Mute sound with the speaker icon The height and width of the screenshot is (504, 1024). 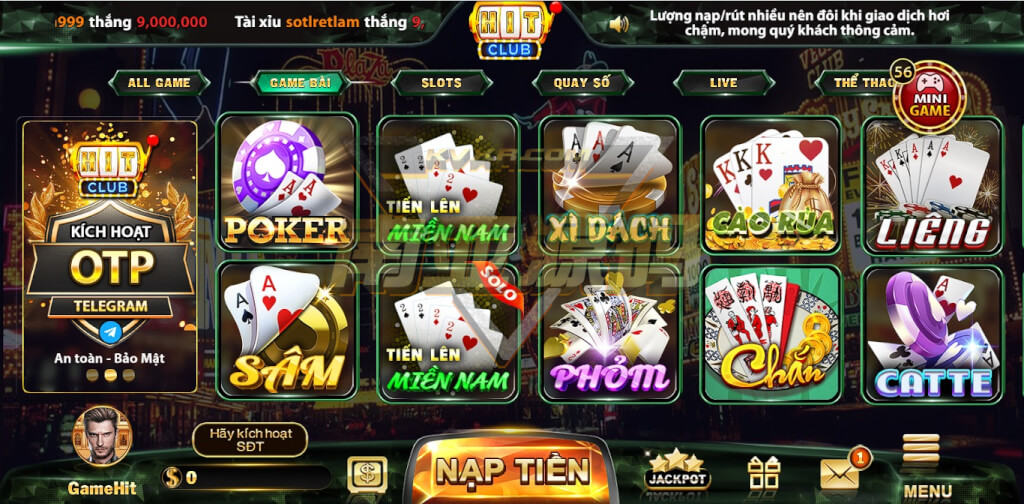618,24
